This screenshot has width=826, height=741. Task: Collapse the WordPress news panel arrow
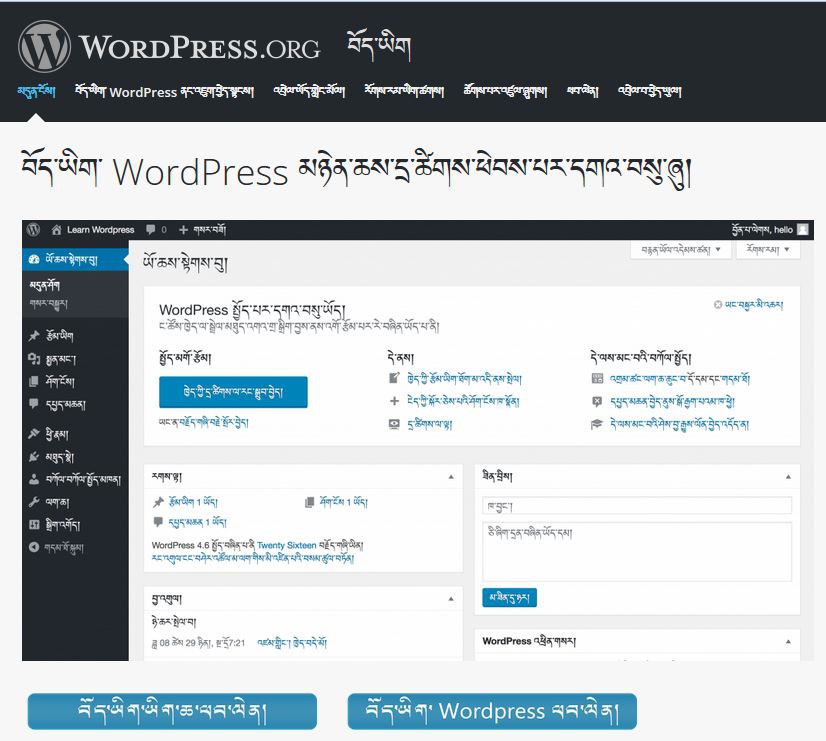coord(788,641)
